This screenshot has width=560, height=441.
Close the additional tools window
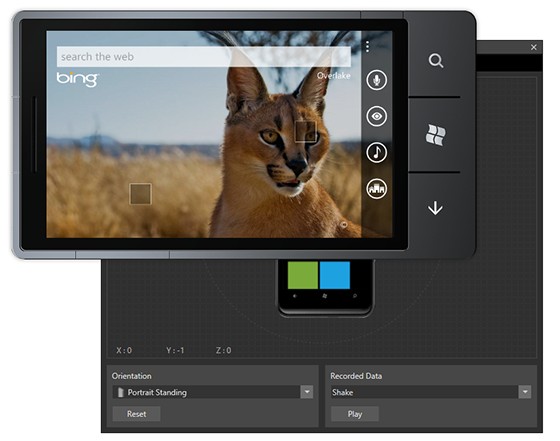pyautogui.click(x=534, y=47)
